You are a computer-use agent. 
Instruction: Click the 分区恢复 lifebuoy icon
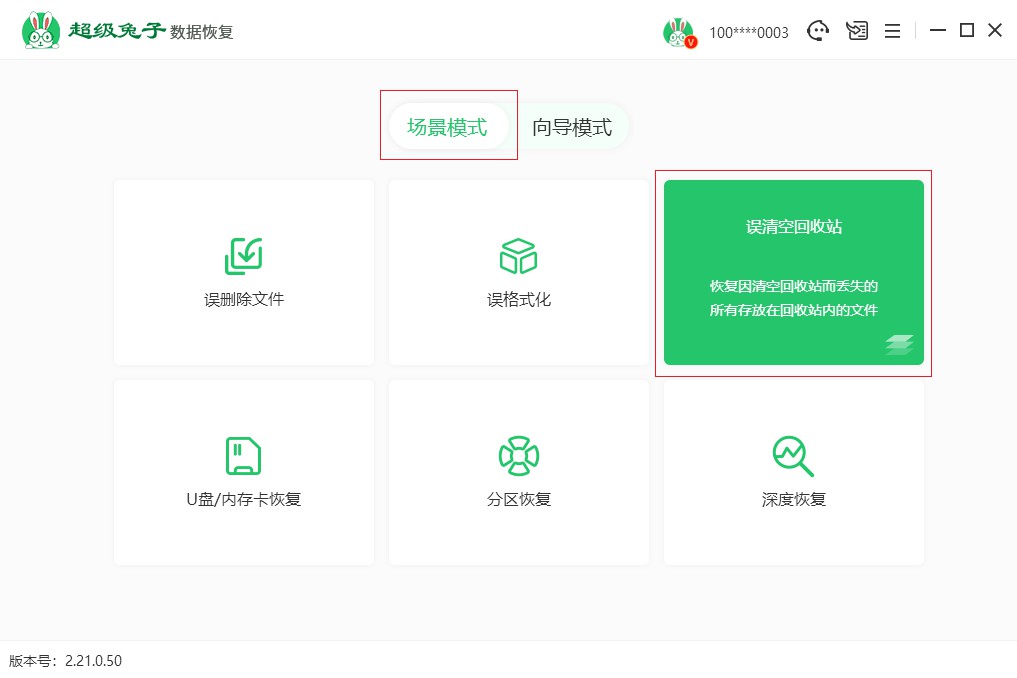(x=518, y=456)
